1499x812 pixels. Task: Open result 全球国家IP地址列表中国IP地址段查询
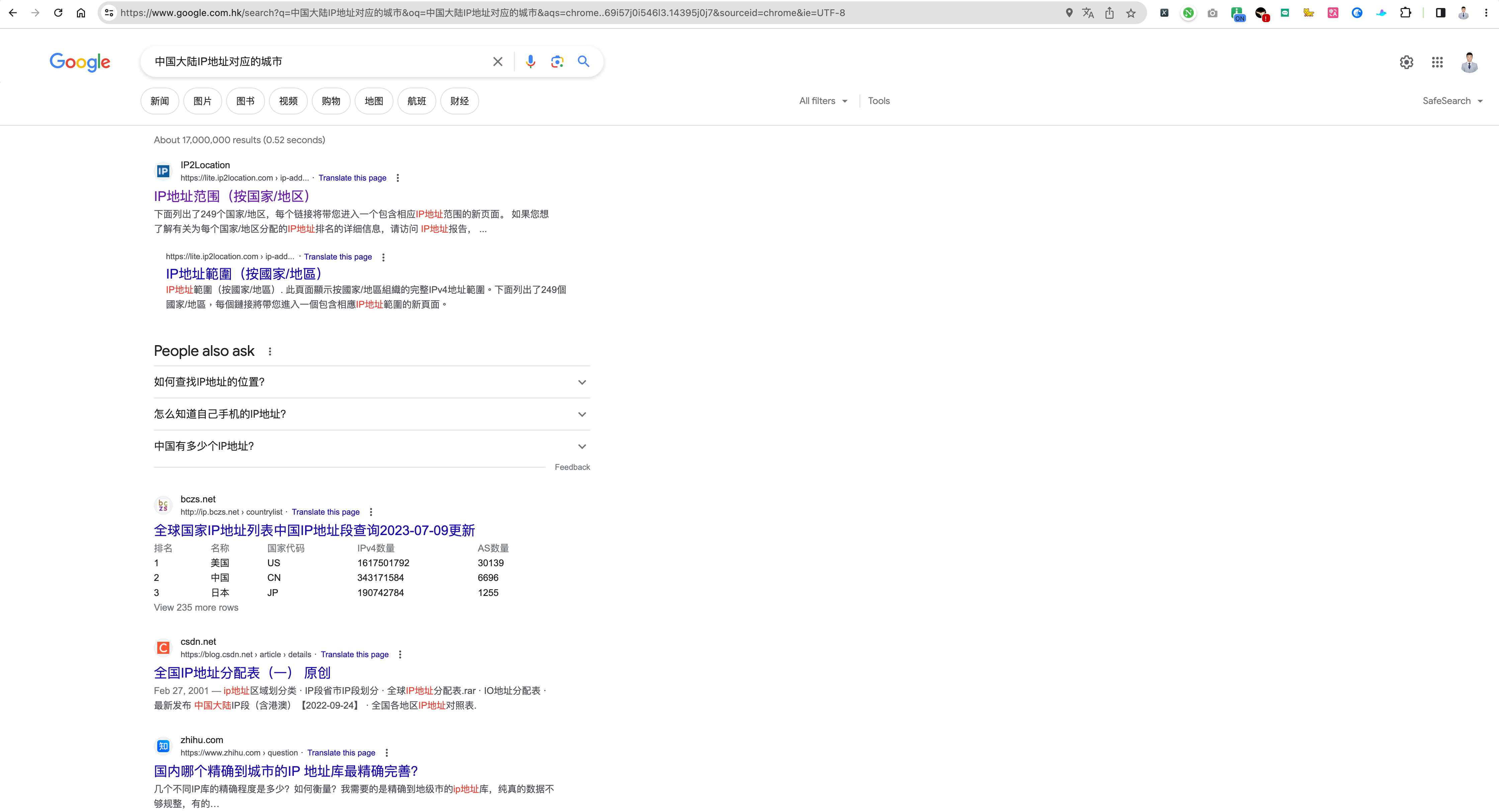click(x=314, y=530)
